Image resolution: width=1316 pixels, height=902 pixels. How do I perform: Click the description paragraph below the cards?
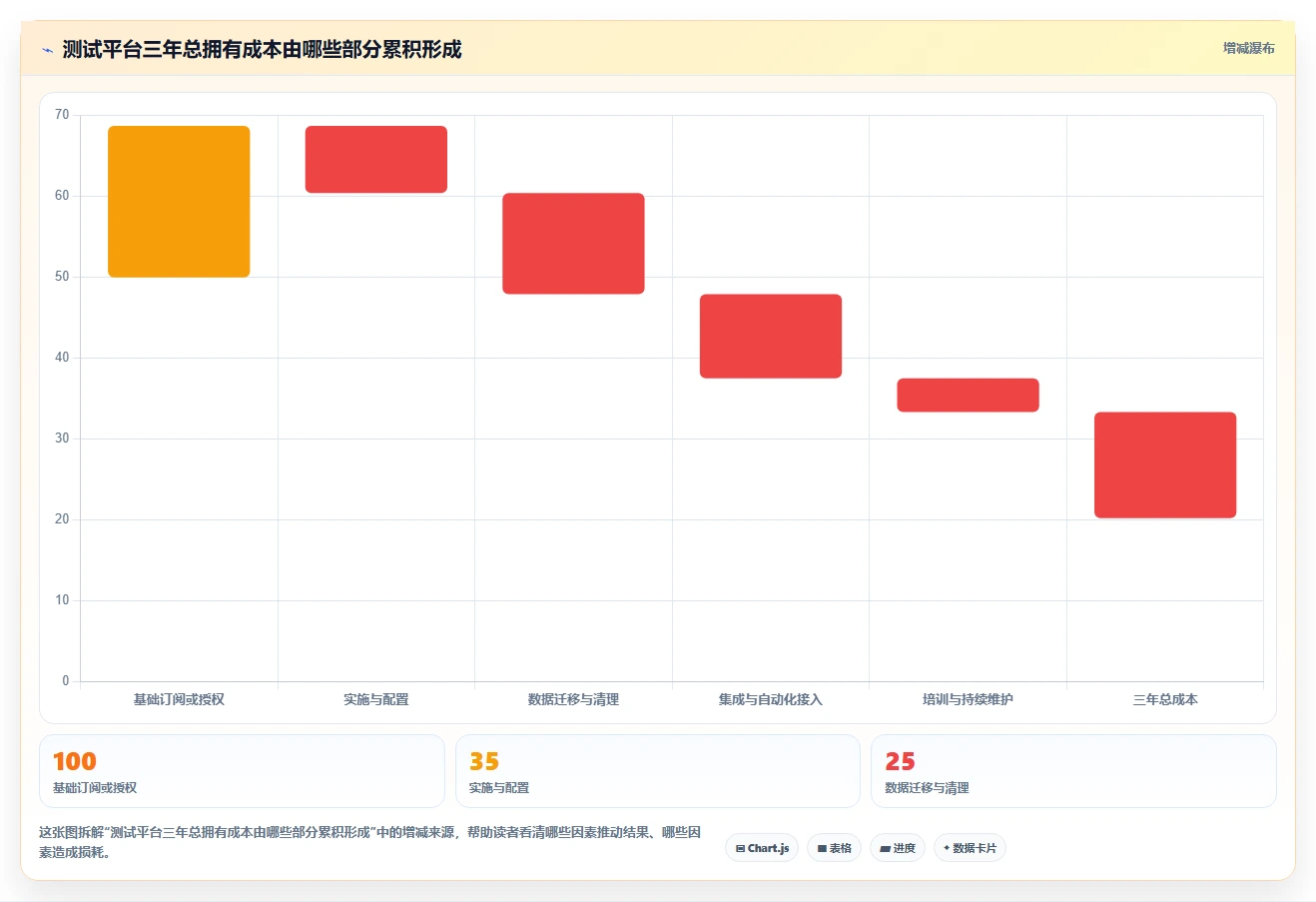pyautogui.click(x=370, y=842)
